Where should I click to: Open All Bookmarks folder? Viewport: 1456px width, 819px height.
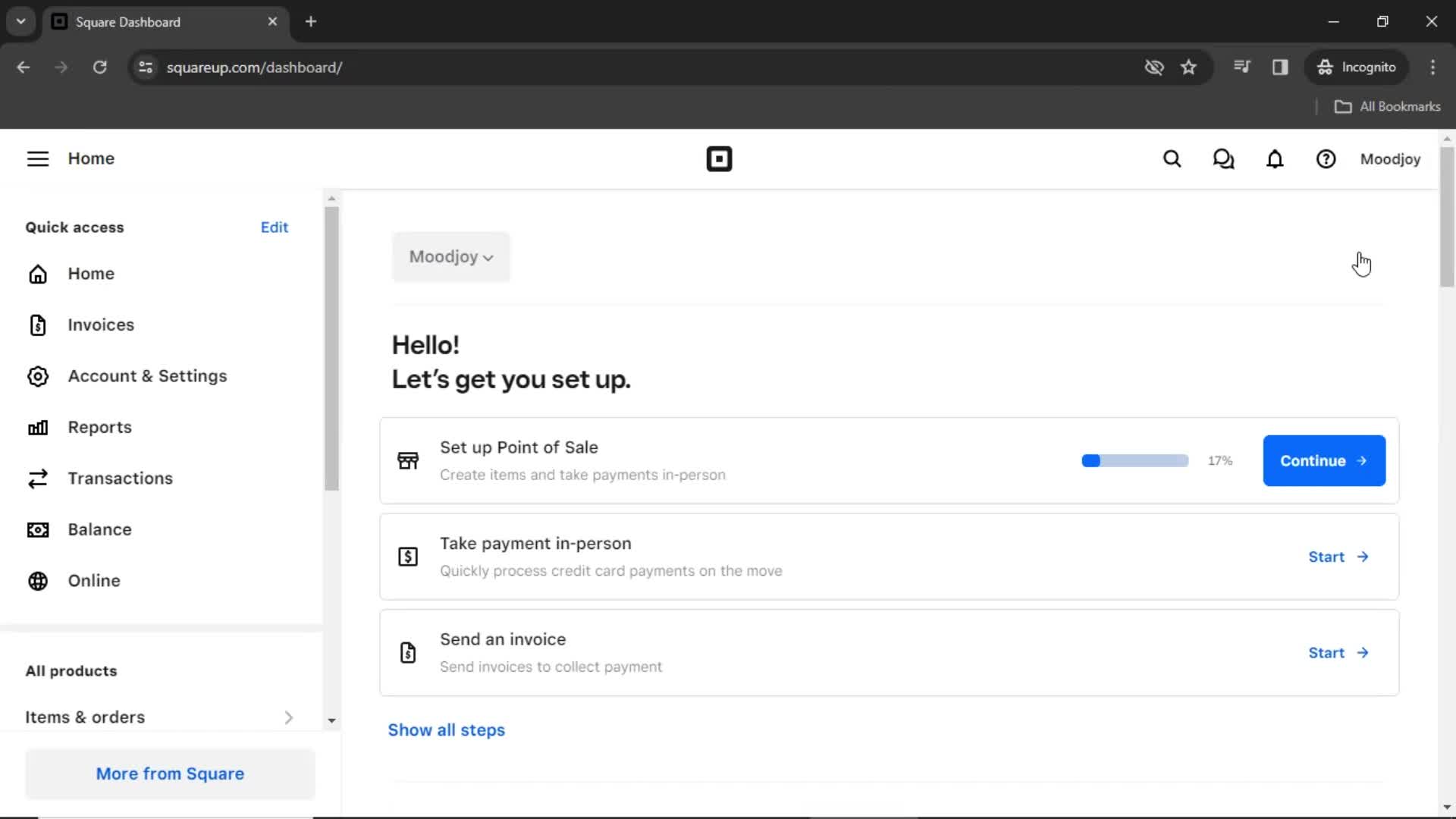[1387, 107]
